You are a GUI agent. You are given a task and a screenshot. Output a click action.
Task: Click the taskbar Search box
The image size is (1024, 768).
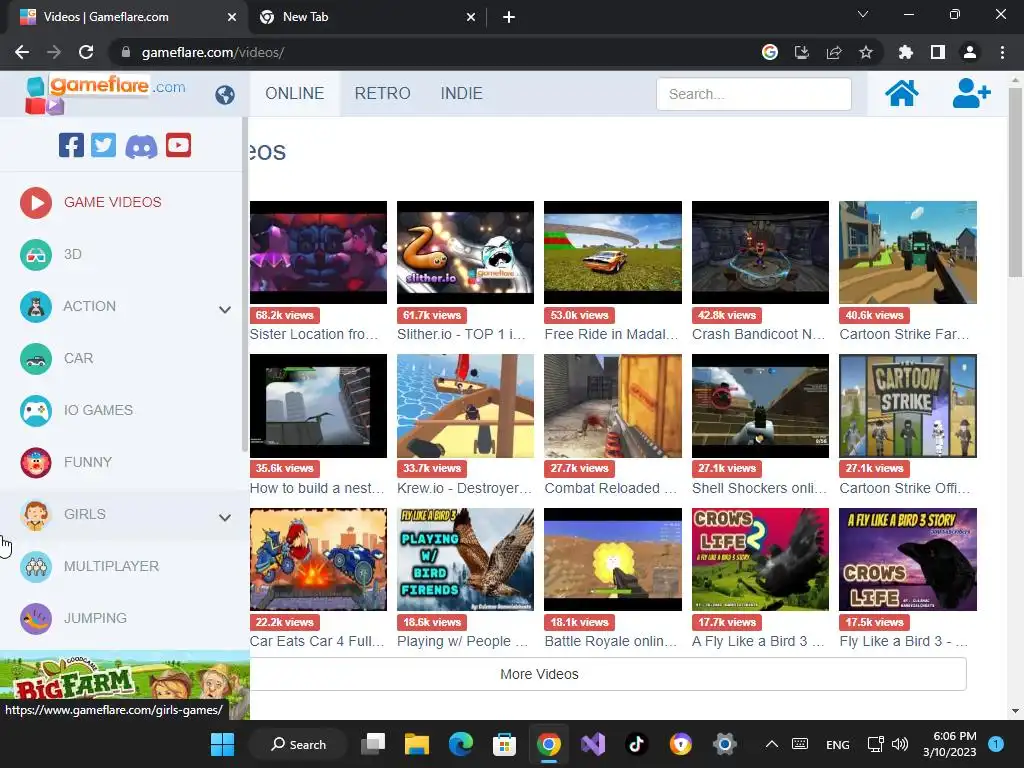[x=298, y=744]
